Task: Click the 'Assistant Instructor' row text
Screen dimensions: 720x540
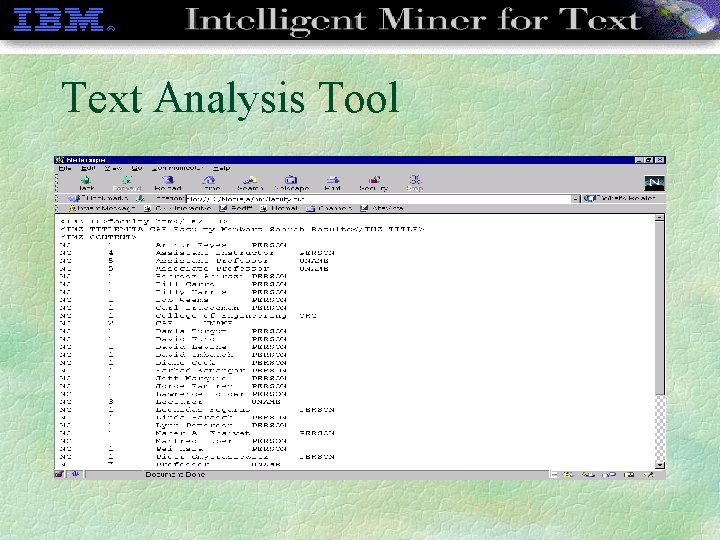Action: point(214,253)
